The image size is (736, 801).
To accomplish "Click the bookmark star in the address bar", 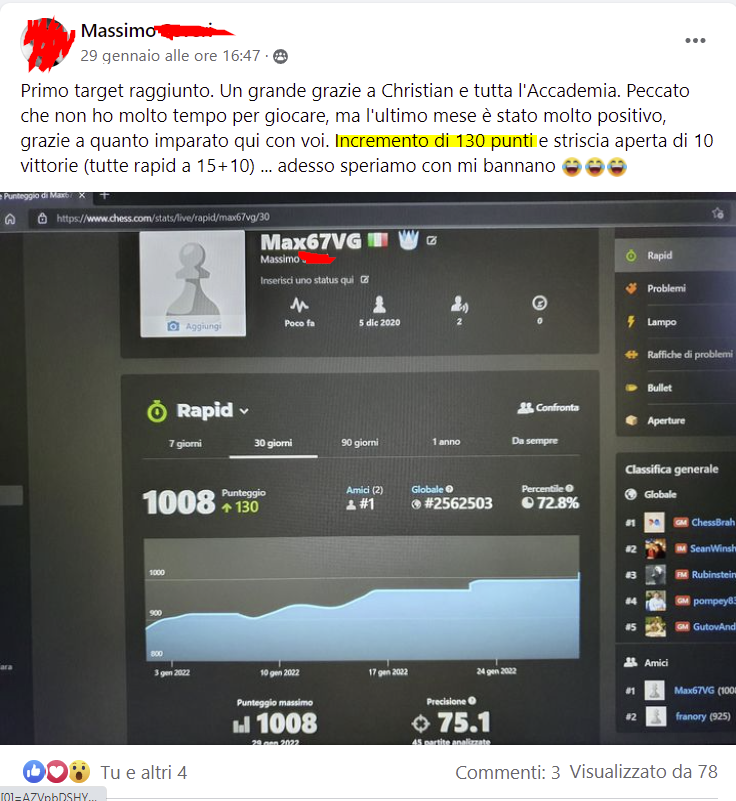I will click(x=718, y=214).
